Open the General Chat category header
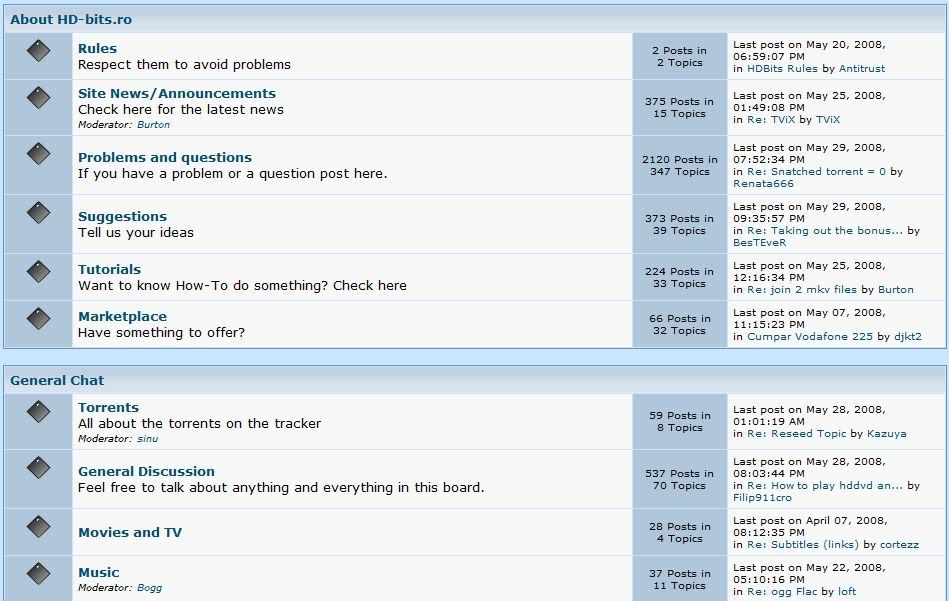949x601 pixels. tap(57, 380)
